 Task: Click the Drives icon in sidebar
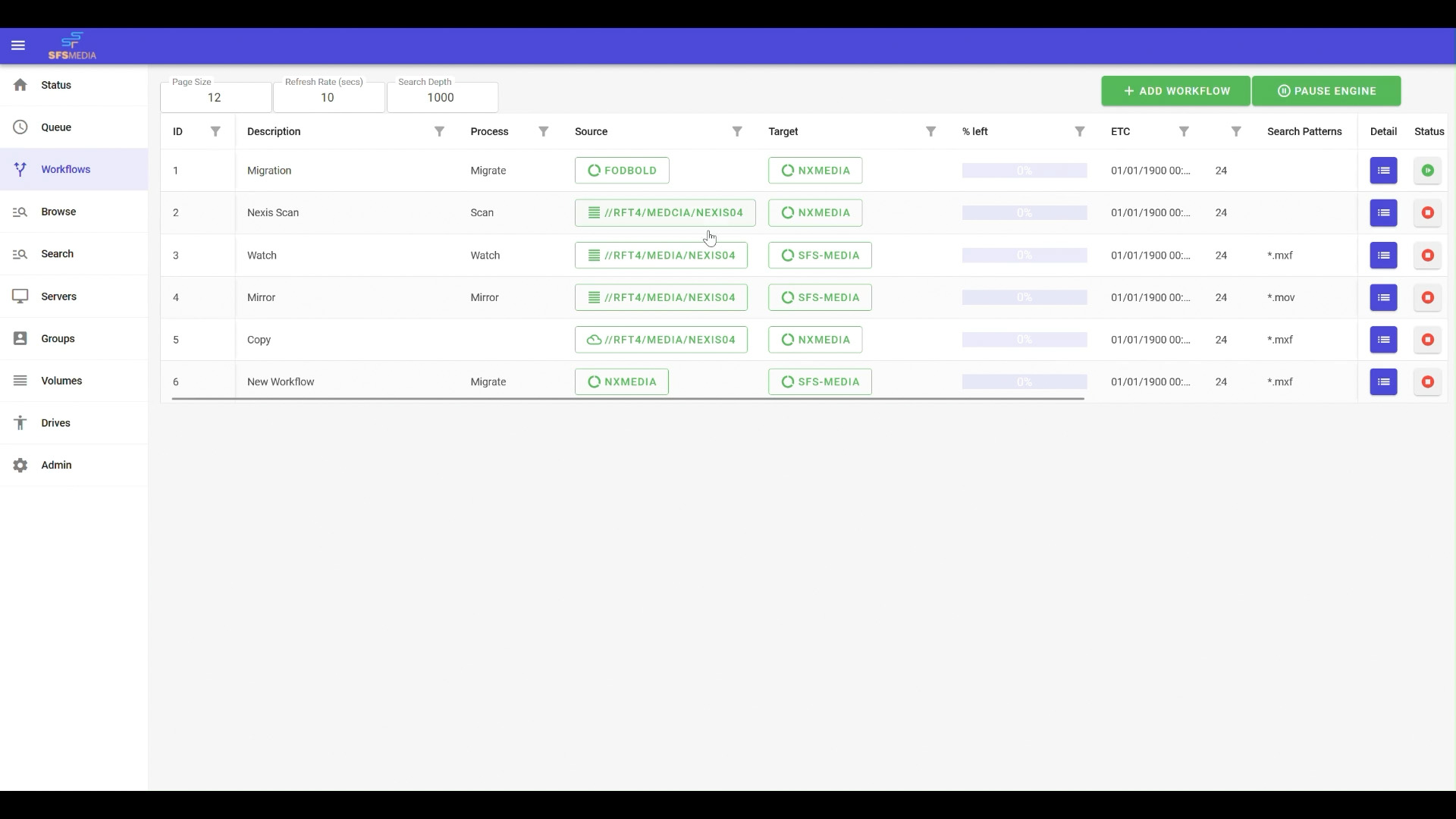click(x=20, y=423)
